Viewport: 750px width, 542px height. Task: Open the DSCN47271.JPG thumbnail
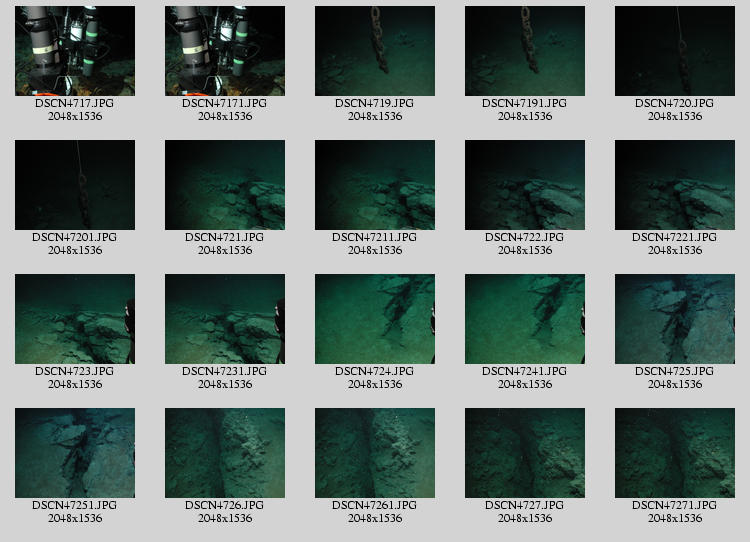[x=675, y=453]
